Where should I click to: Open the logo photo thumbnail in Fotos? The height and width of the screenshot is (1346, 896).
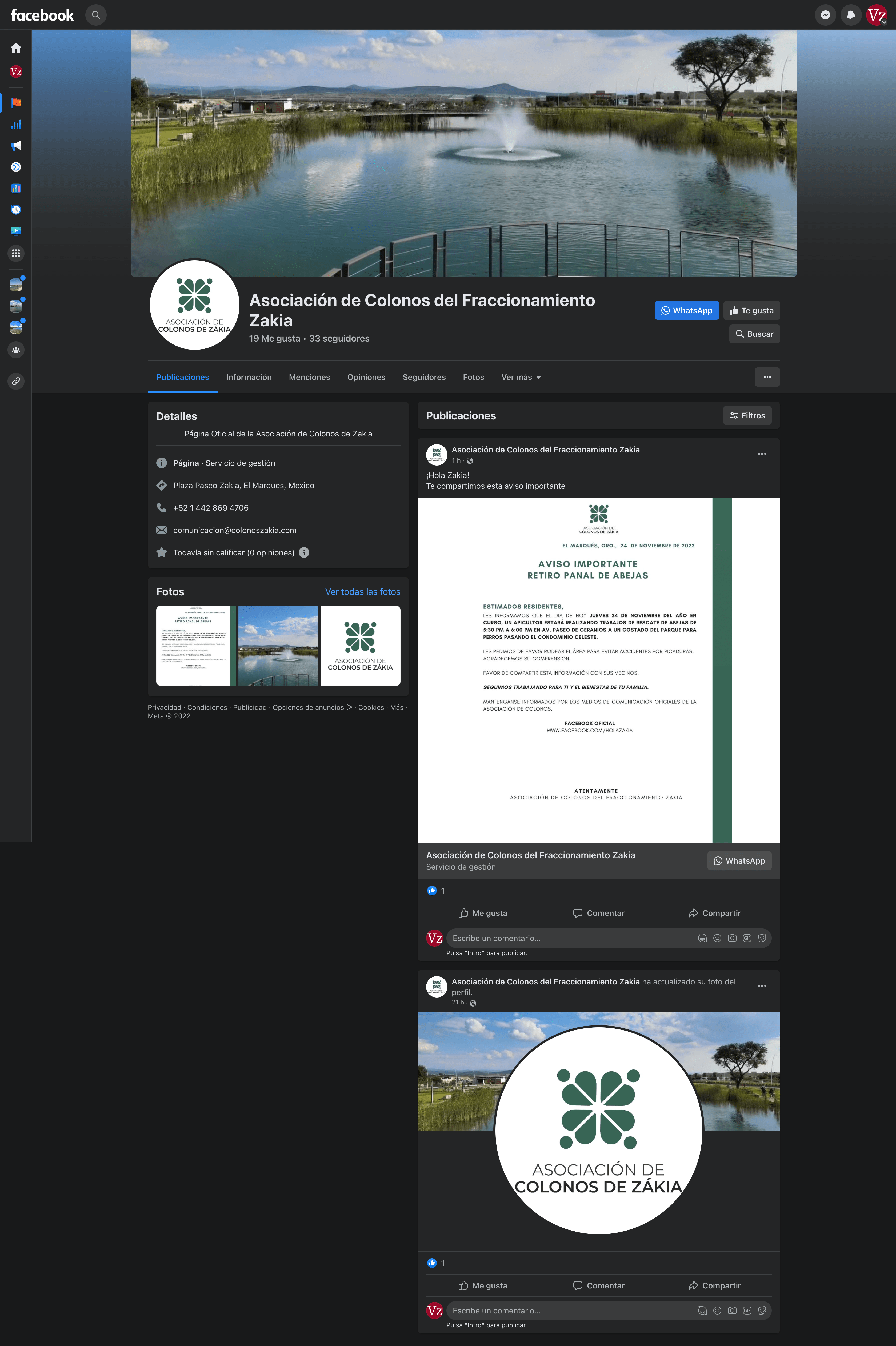[360, 646]
